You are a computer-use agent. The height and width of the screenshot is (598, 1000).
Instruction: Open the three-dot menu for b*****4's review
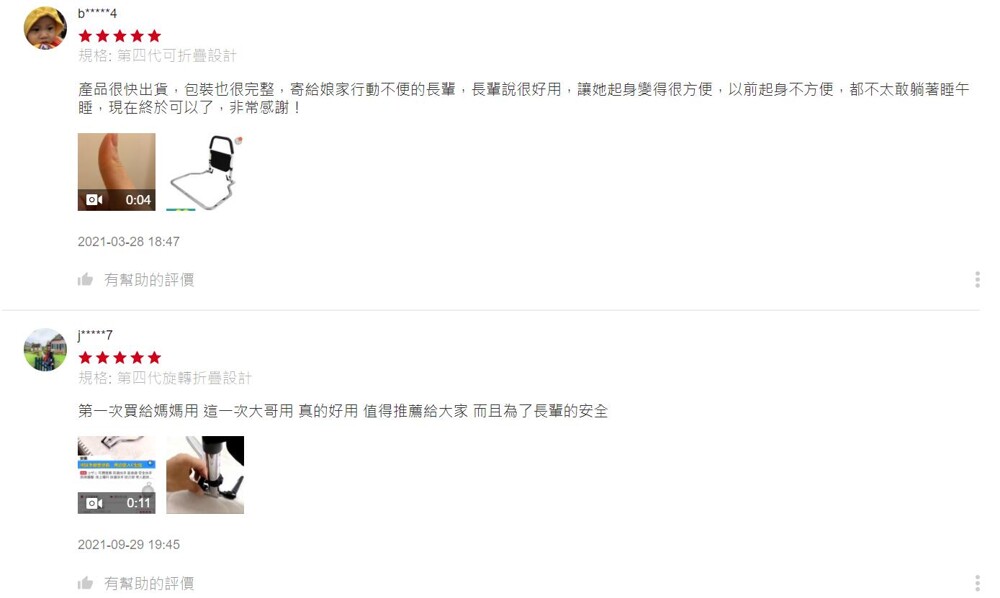click(977, 279)
